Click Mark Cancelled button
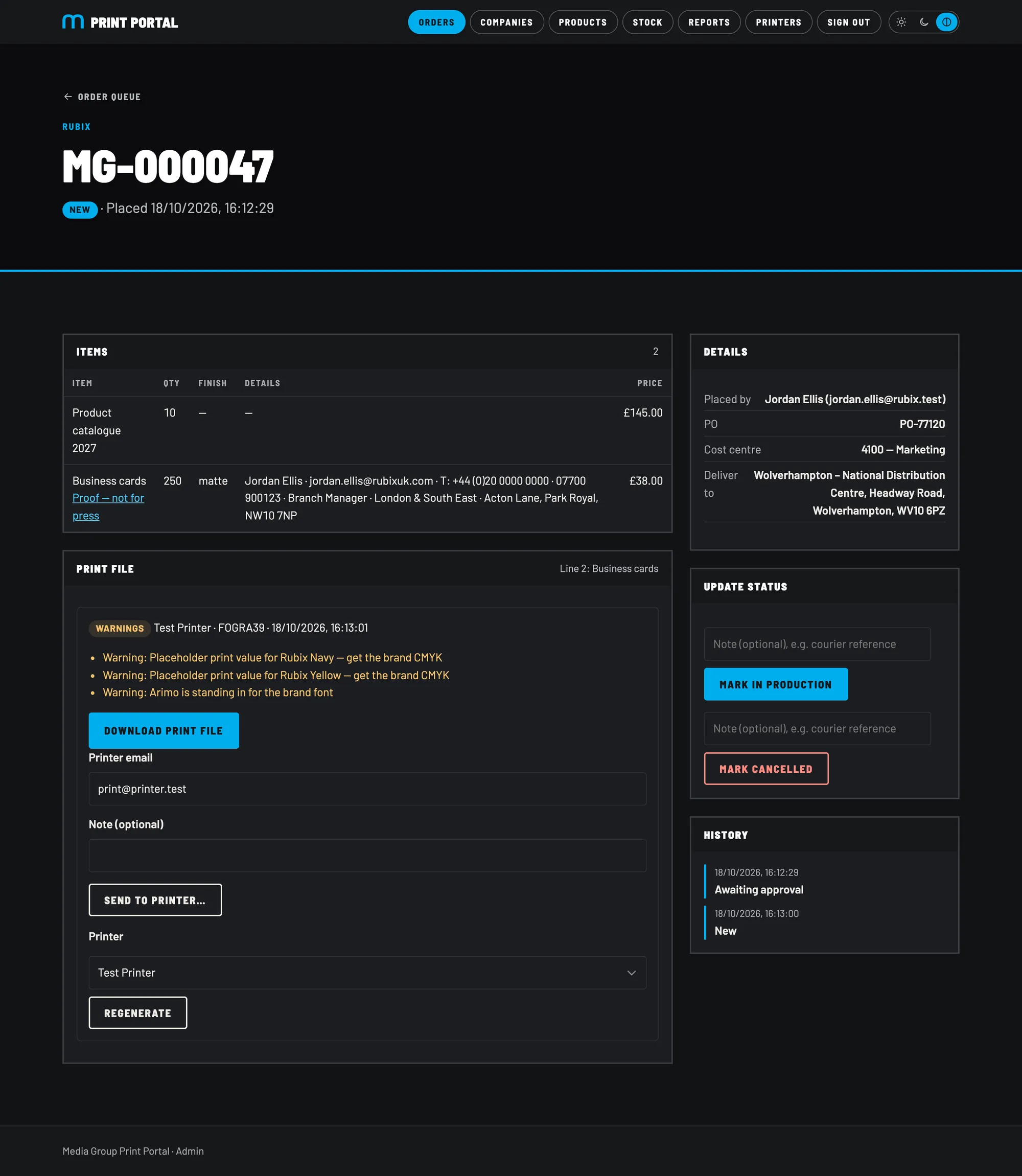Image resolution: width=1022 pixels, height=1176 pixels. [766, 768]
